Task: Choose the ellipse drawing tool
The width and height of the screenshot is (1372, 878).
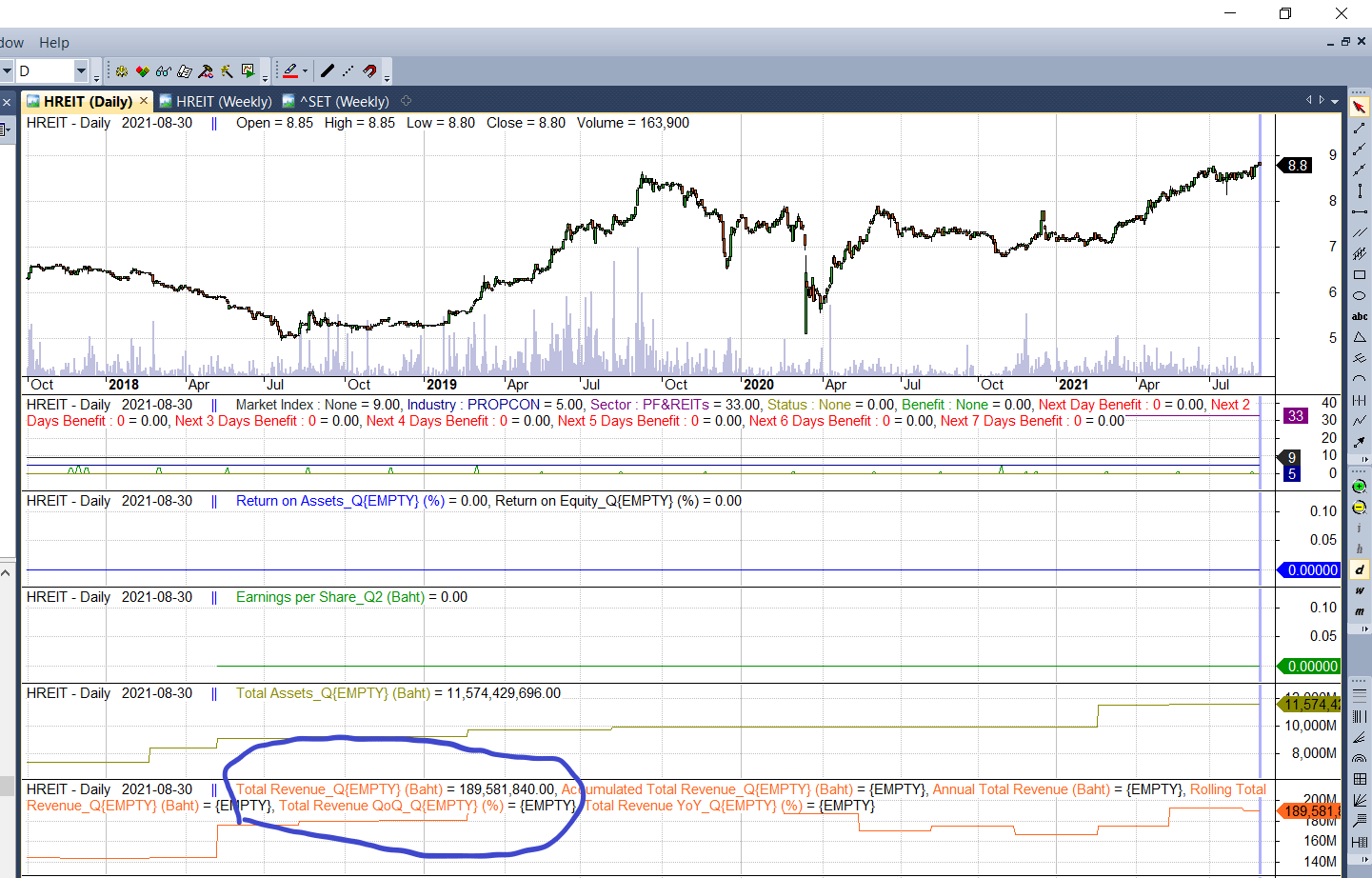Action: point(1360,296)
